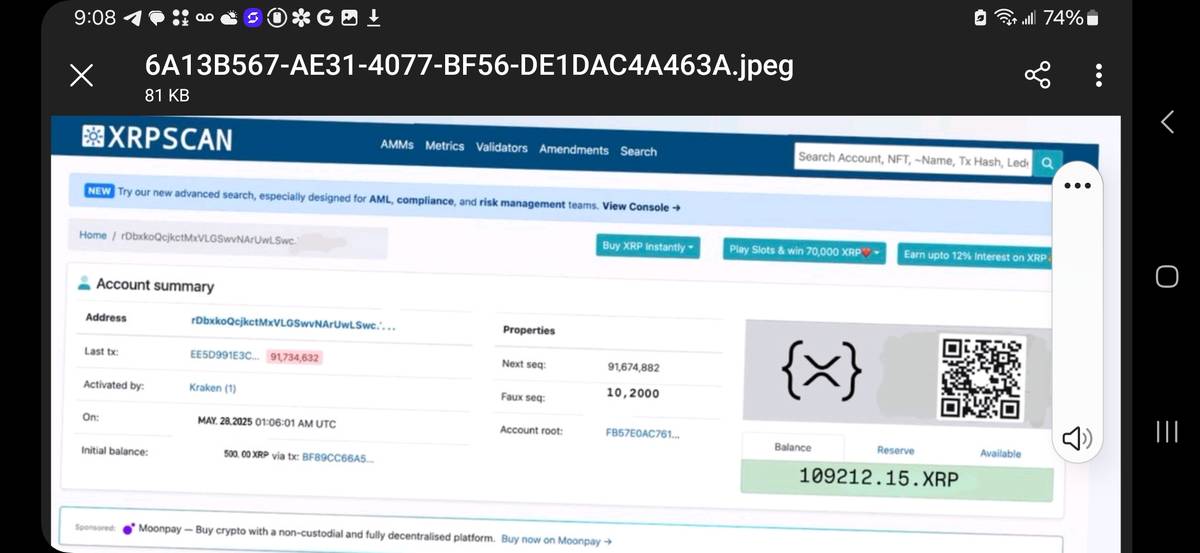
Task: Open the AMMs menu item
Action: click(x=397, y=145)
